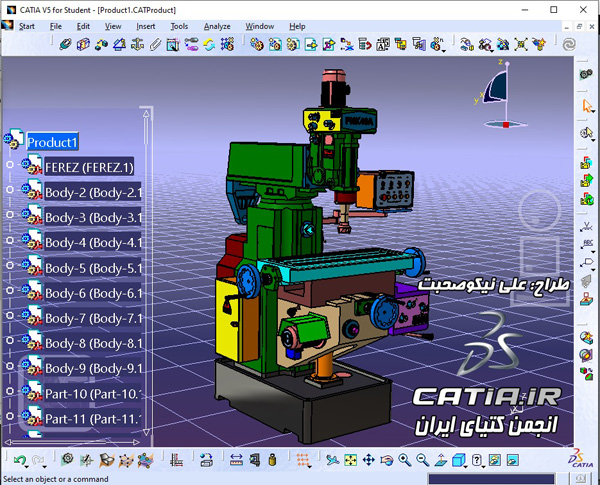Toggle the Hide/Show icon
The height and width of the screenshot is (485, 600).
(495, 460)
